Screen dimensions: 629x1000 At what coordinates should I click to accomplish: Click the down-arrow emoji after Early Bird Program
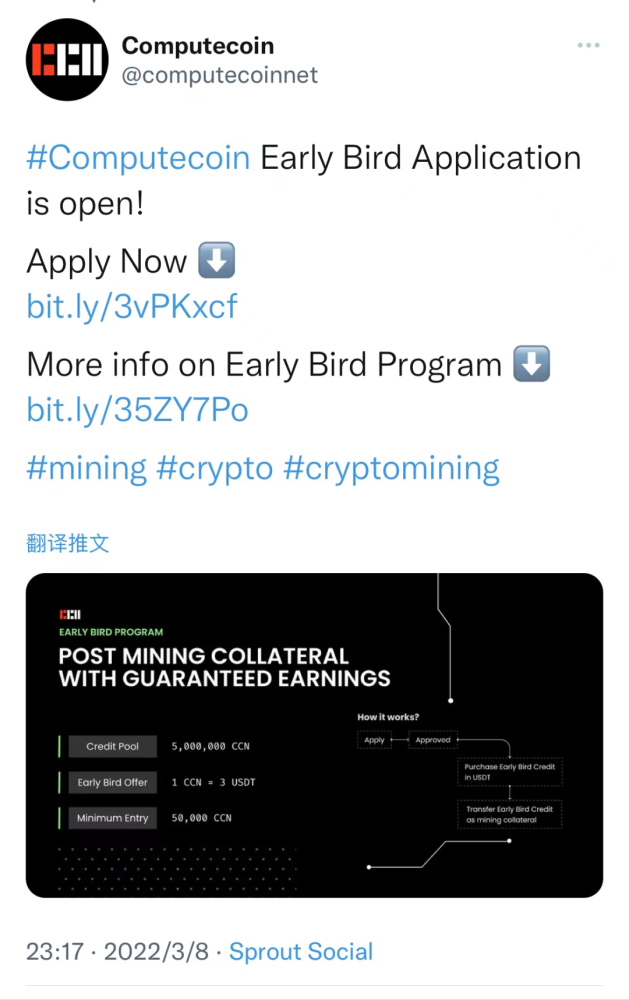[x=531, y=365]
